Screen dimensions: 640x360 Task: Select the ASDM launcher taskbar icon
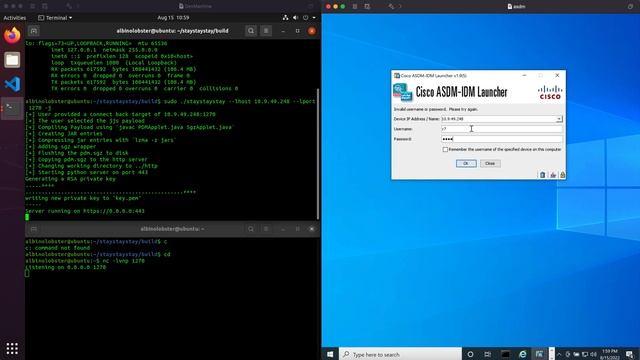[x=540, y=354]
